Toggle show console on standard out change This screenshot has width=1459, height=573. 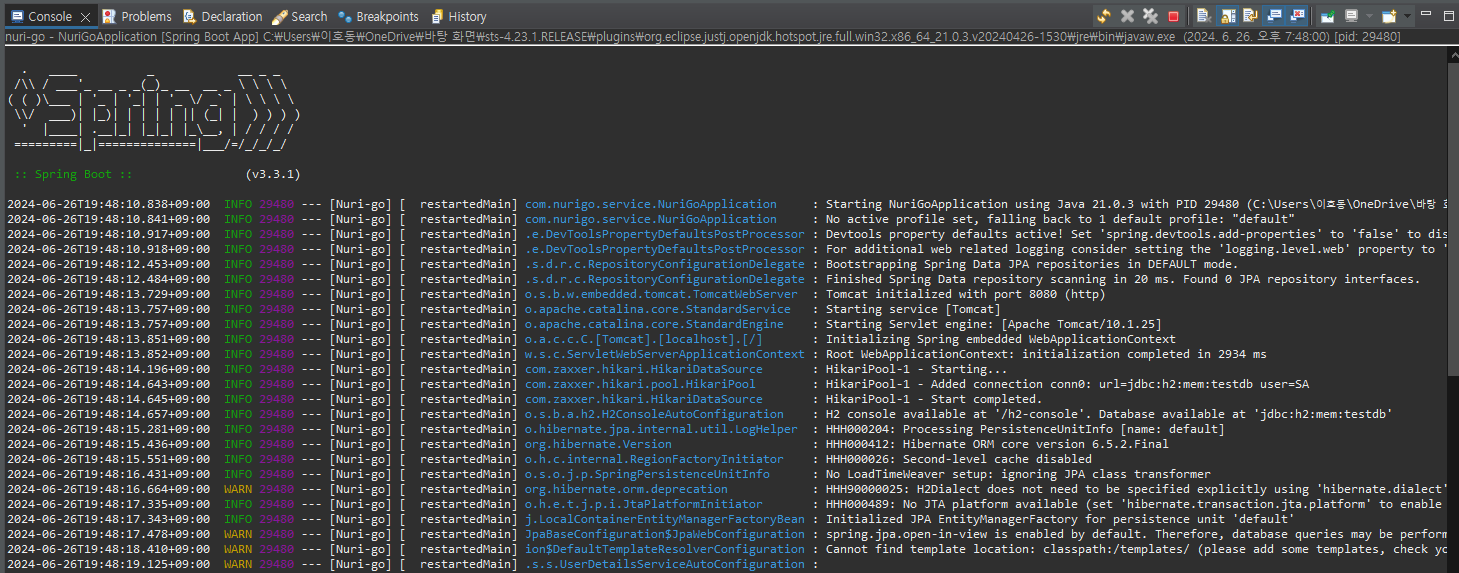click(1274, 16)
